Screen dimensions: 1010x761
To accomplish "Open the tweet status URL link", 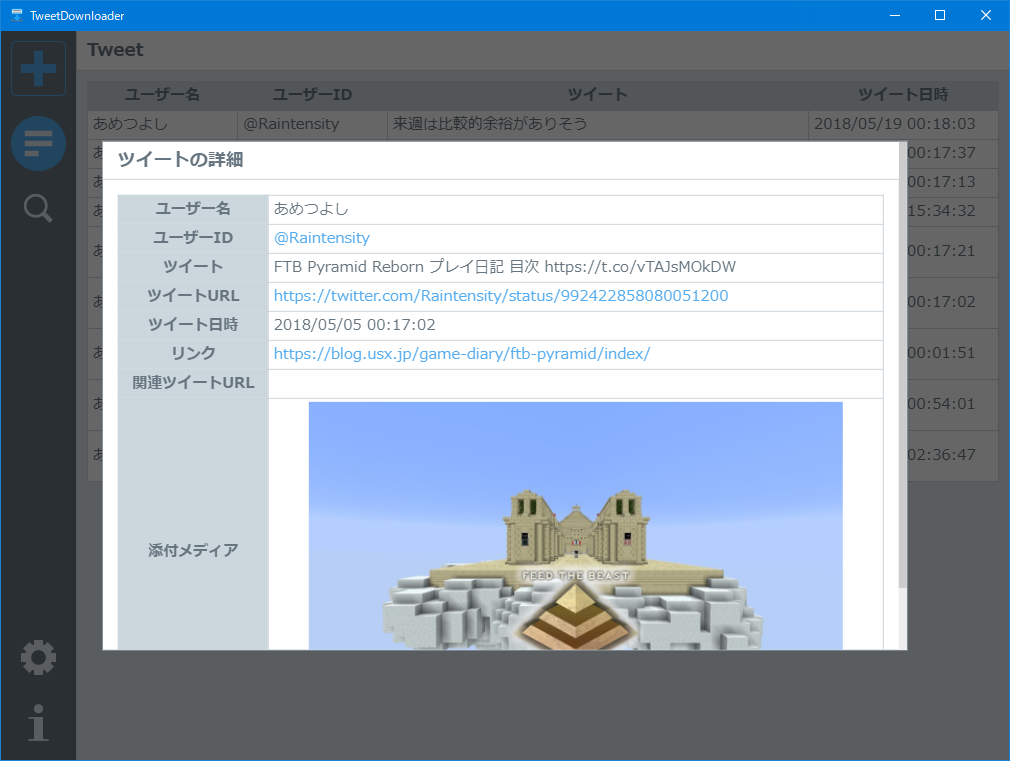I will (x=500, y=295).
